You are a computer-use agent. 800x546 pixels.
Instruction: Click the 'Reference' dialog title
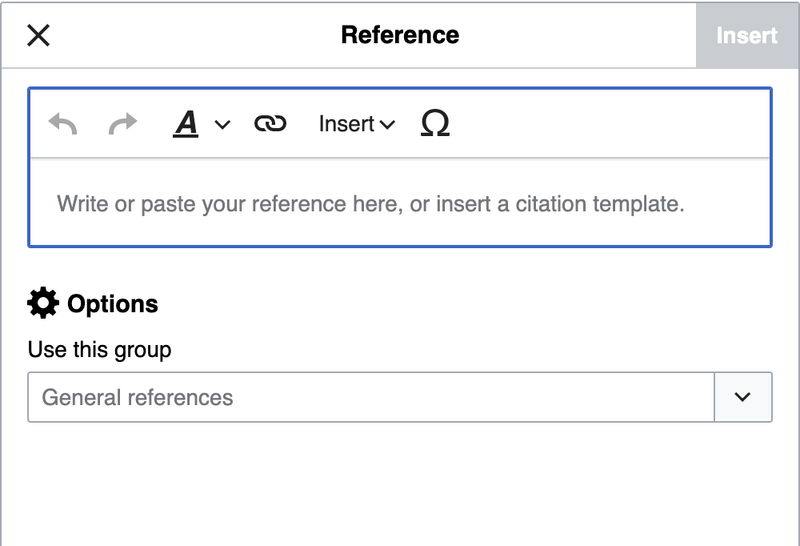click(400, 35)
